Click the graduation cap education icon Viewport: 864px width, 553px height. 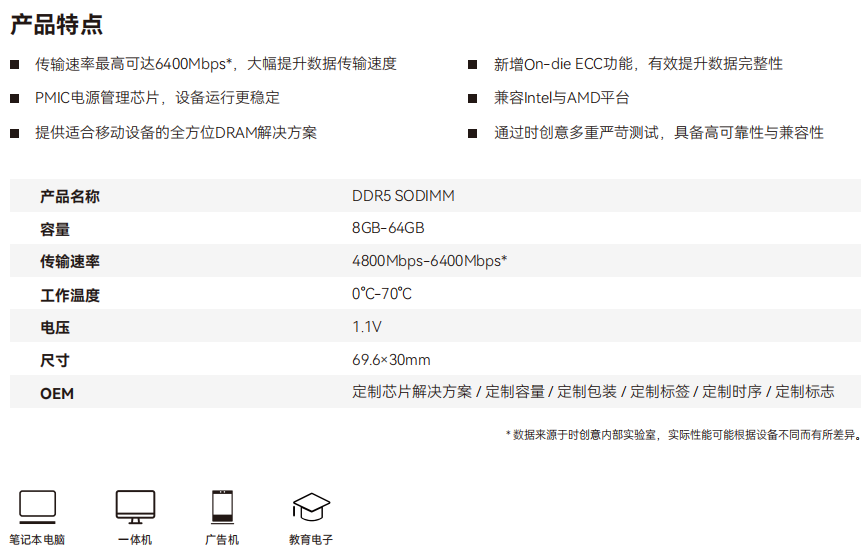[x=310, y=506]
